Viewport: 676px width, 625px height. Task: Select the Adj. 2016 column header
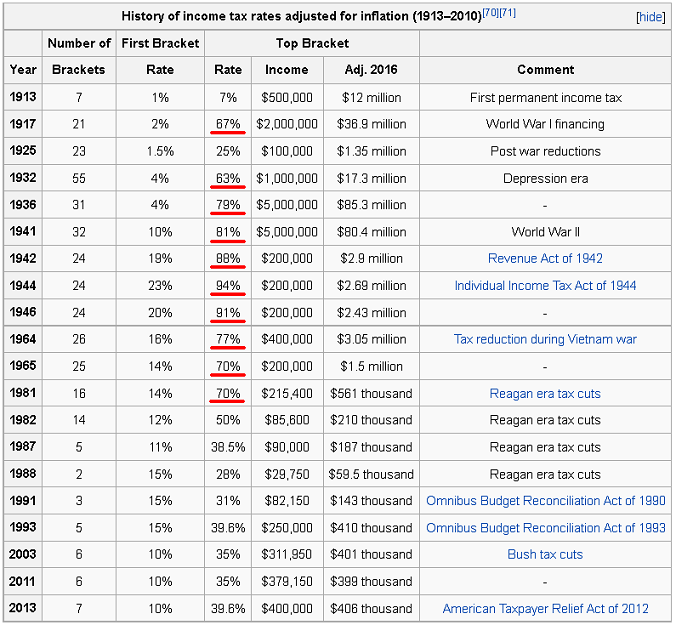(371, 70)
